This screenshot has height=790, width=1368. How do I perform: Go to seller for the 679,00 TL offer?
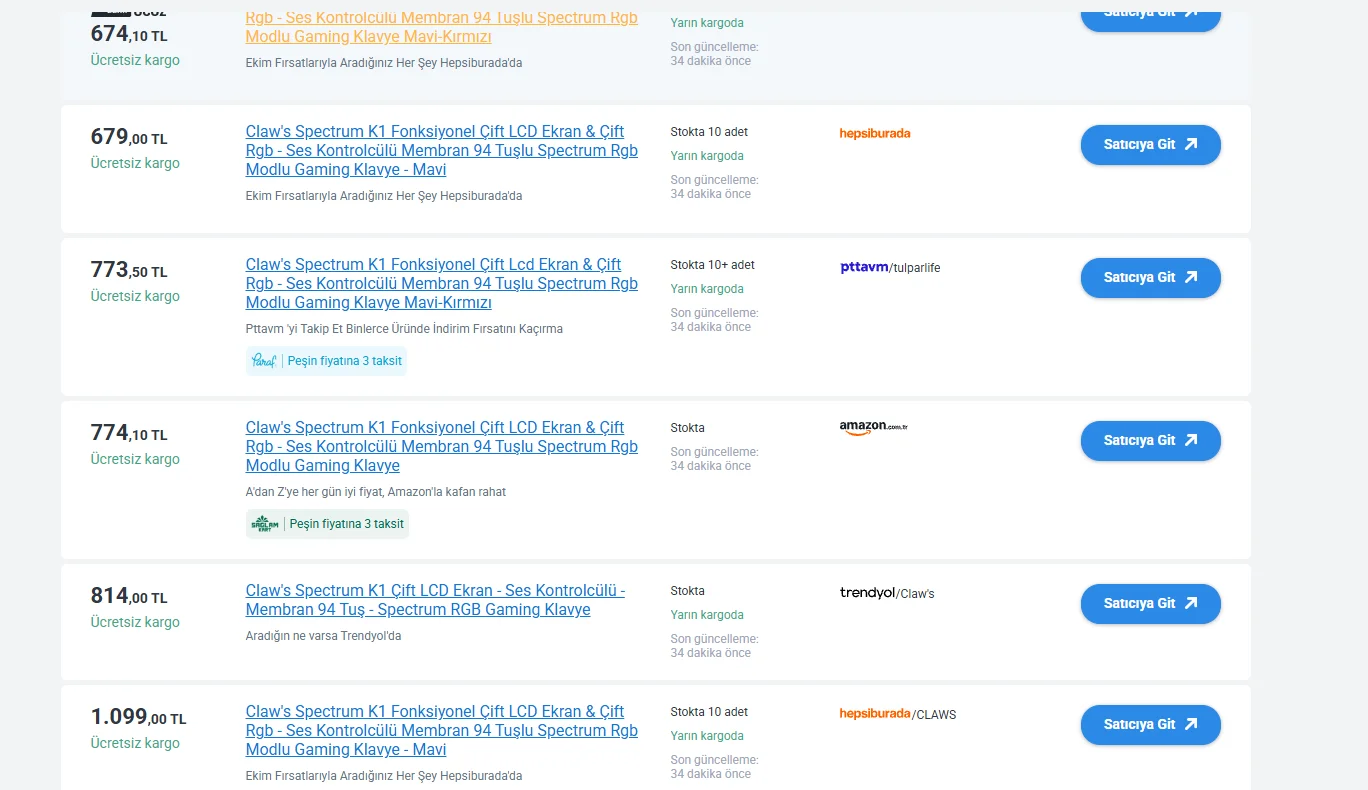pos(1150,145)
